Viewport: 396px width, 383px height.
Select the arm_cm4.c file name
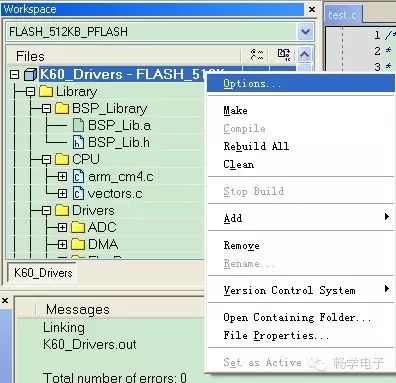[x=121, y=177]
